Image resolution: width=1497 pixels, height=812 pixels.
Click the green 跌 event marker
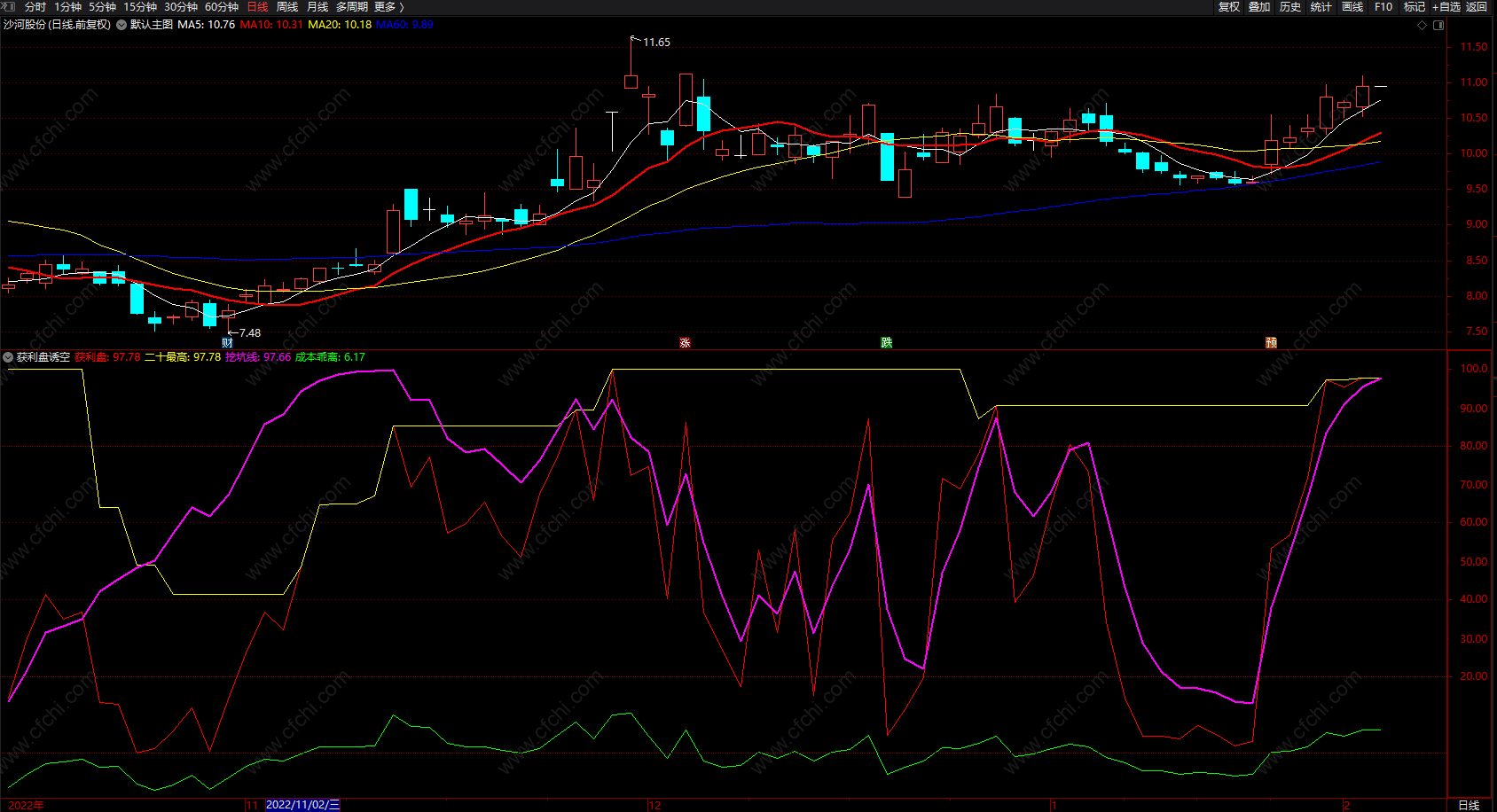[x=886, y=343]
